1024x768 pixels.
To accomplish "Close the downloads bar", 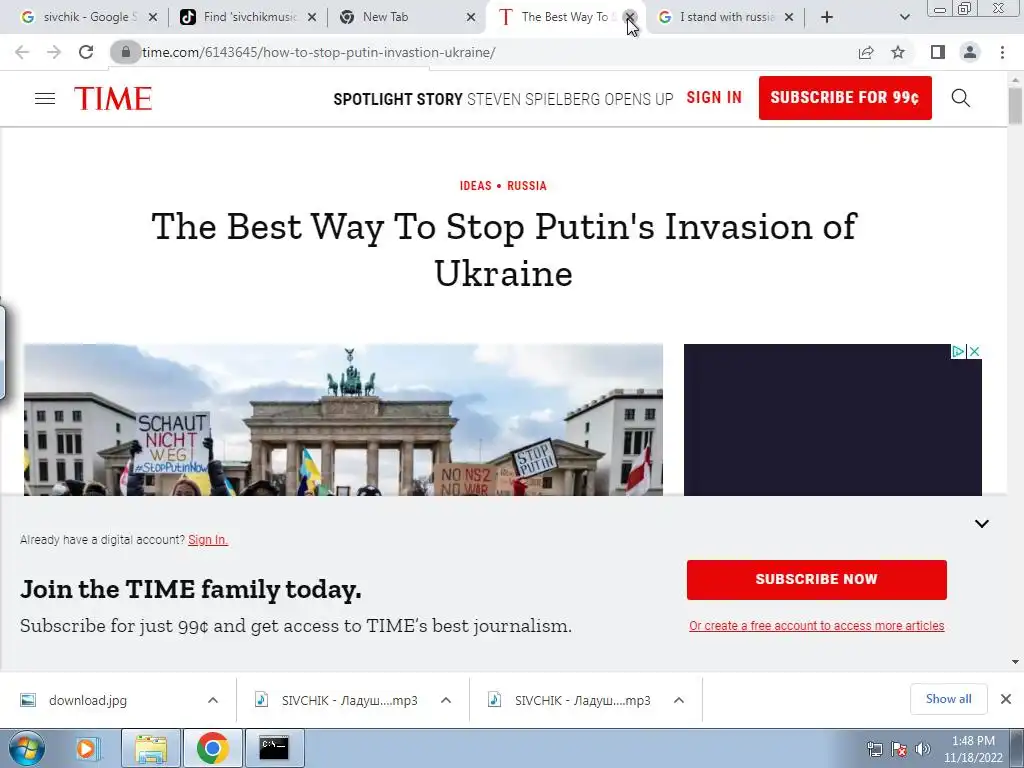I will tap(1006, 699).
